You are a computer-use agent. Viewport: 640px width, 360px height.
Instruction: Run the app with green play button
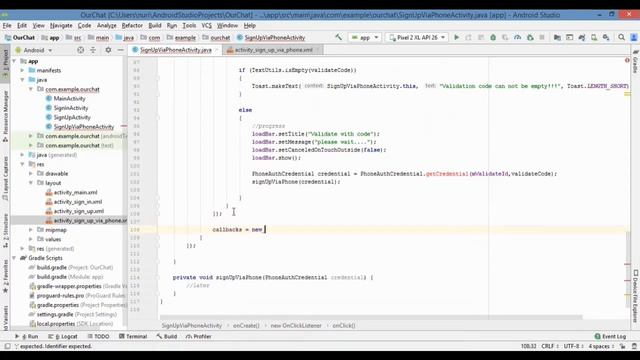tap(456, 37)
